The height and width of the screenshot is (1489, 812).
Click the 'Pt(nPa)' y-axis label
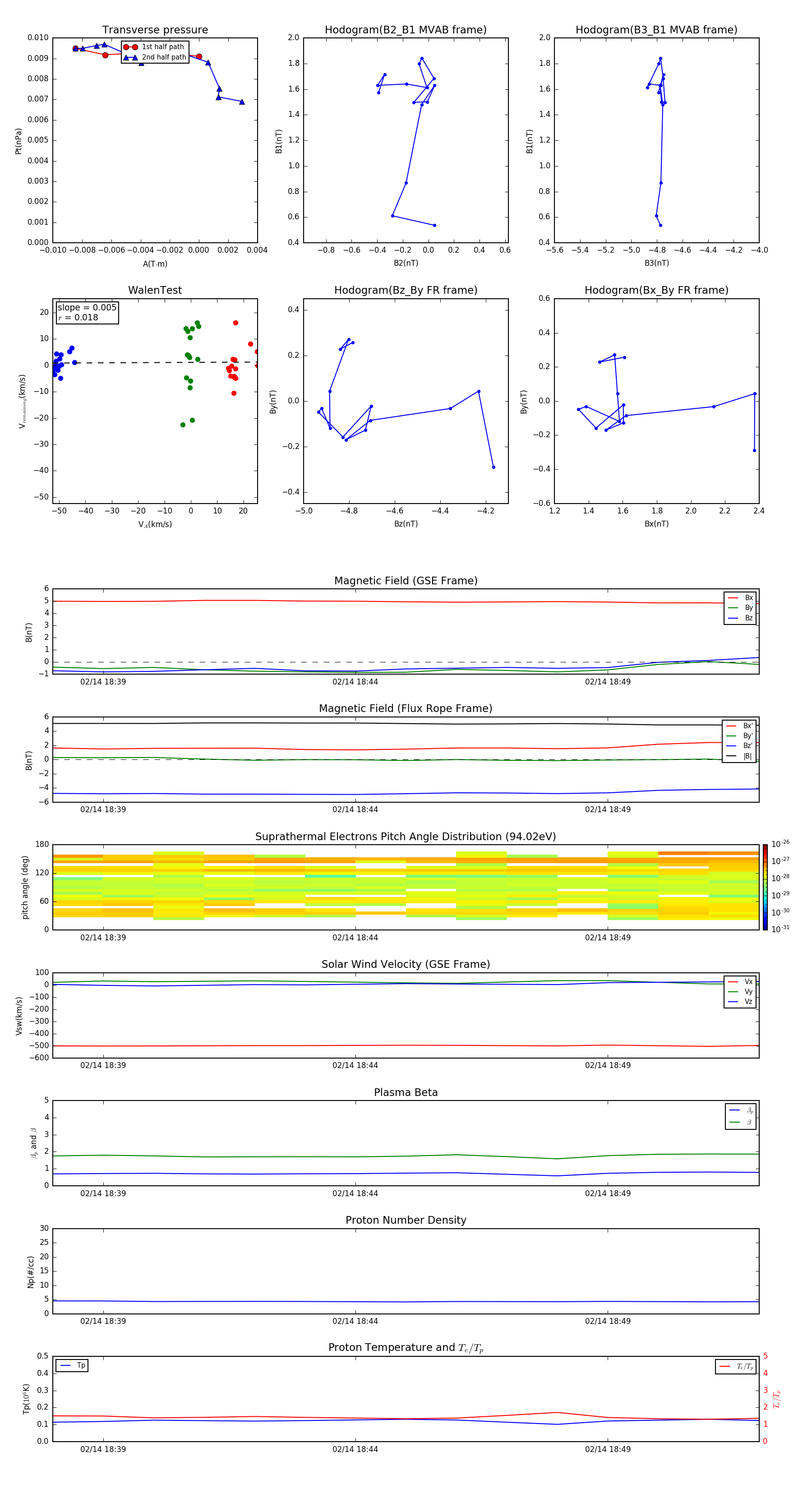click(x=18, y=141)
